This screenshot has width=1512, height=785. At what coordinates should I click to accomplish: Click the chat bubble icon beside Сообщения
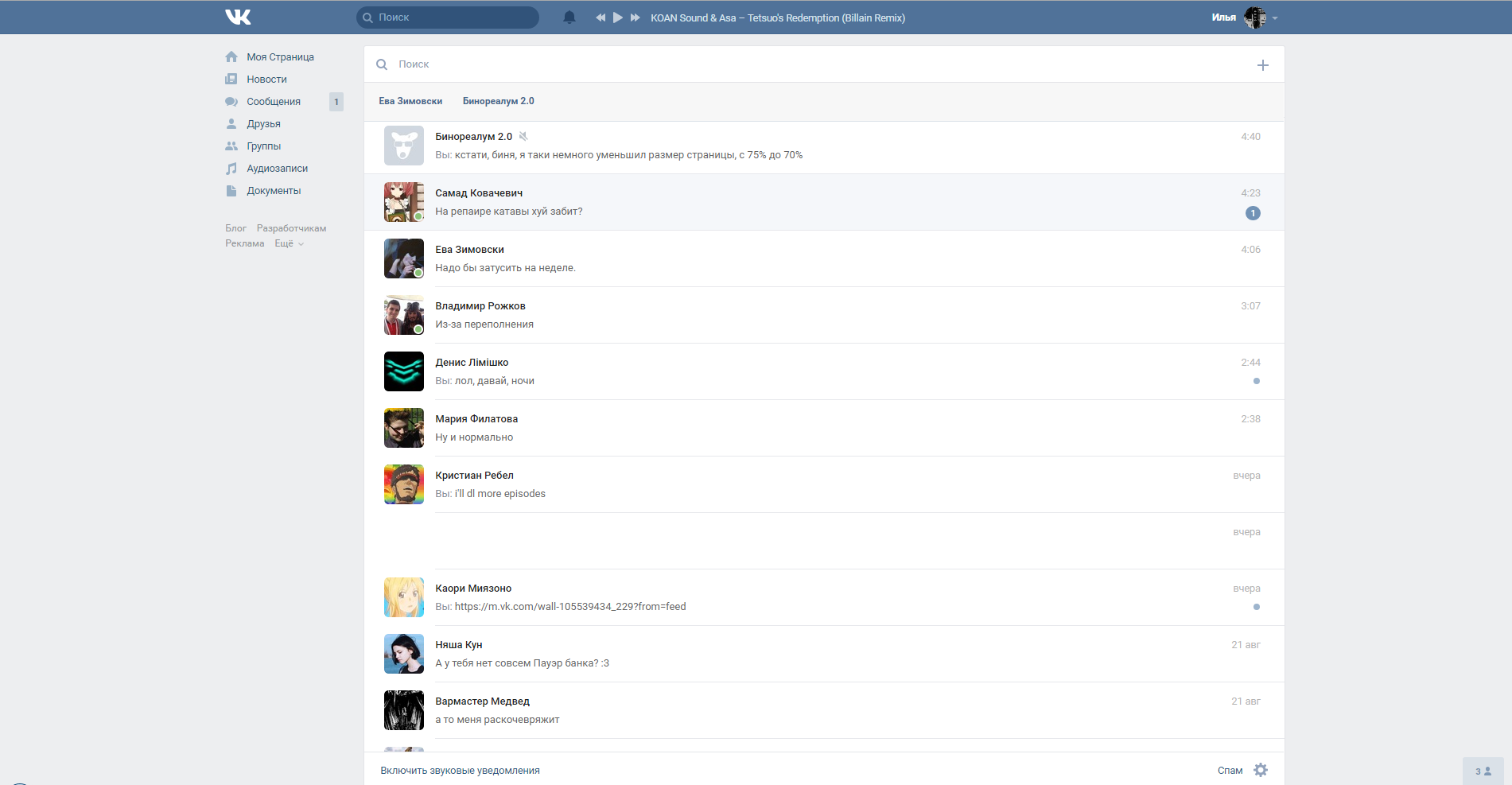click(231, 102)
